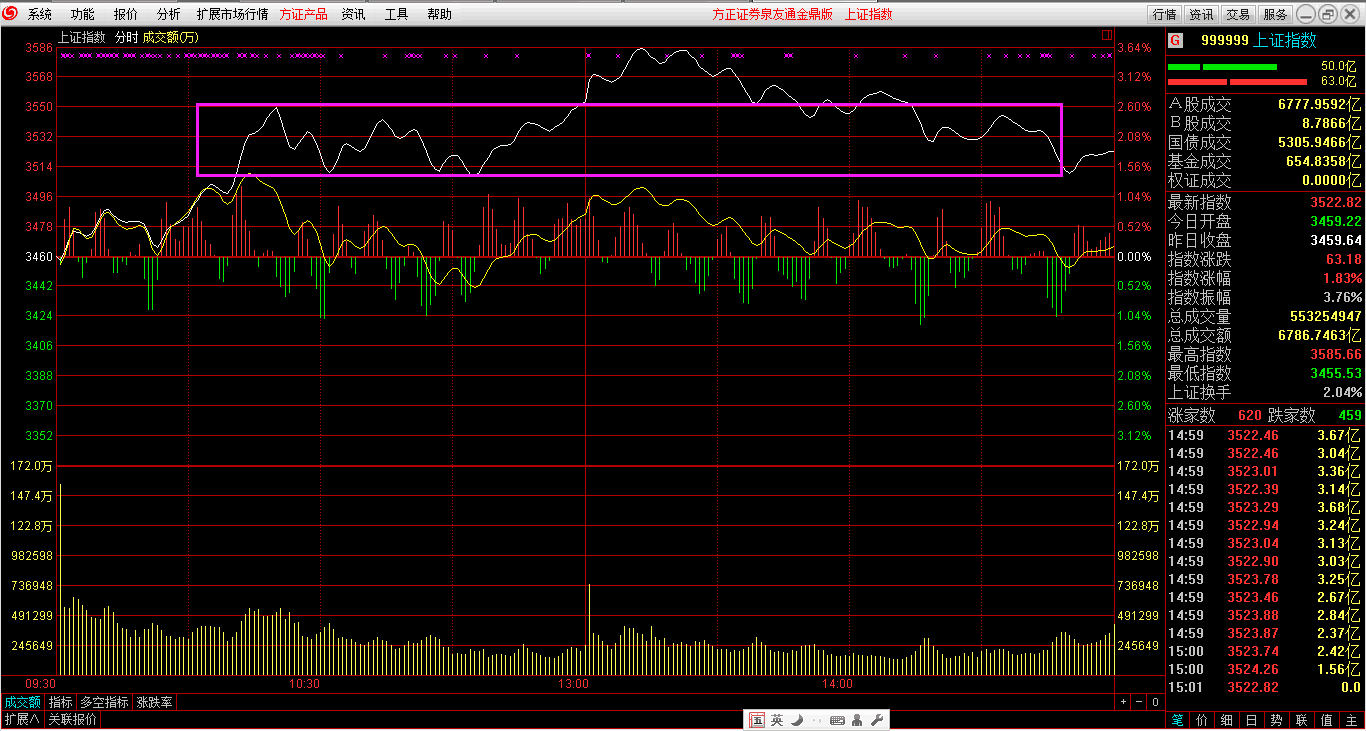The height and width of the screenshot is (731, 1366).
Task: Toggle the split-panel icon above the percent axis
Action: [1106, 35]
